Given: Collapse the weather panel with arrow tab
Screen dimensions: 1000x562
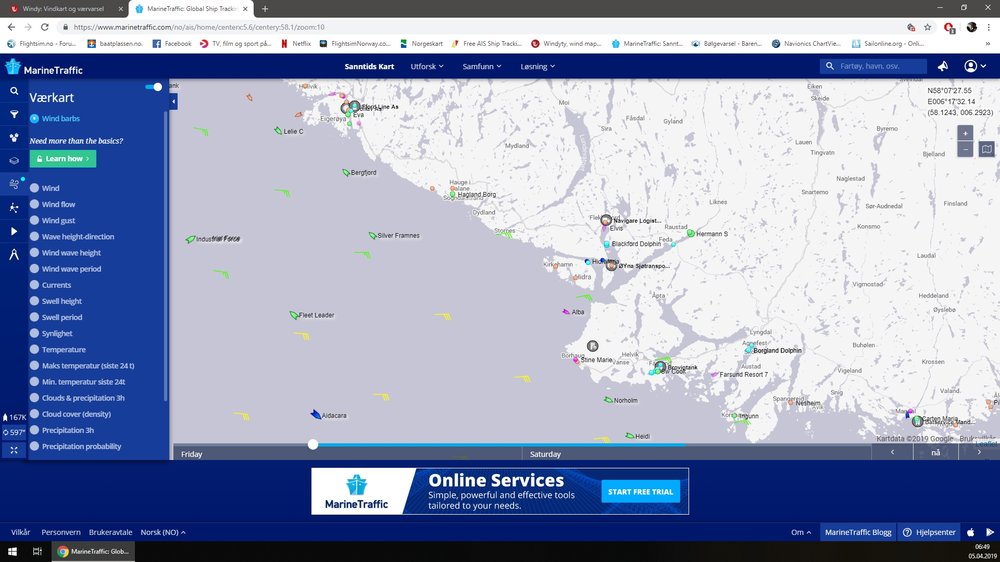Looking at the screenshot, I should (173, 101).
